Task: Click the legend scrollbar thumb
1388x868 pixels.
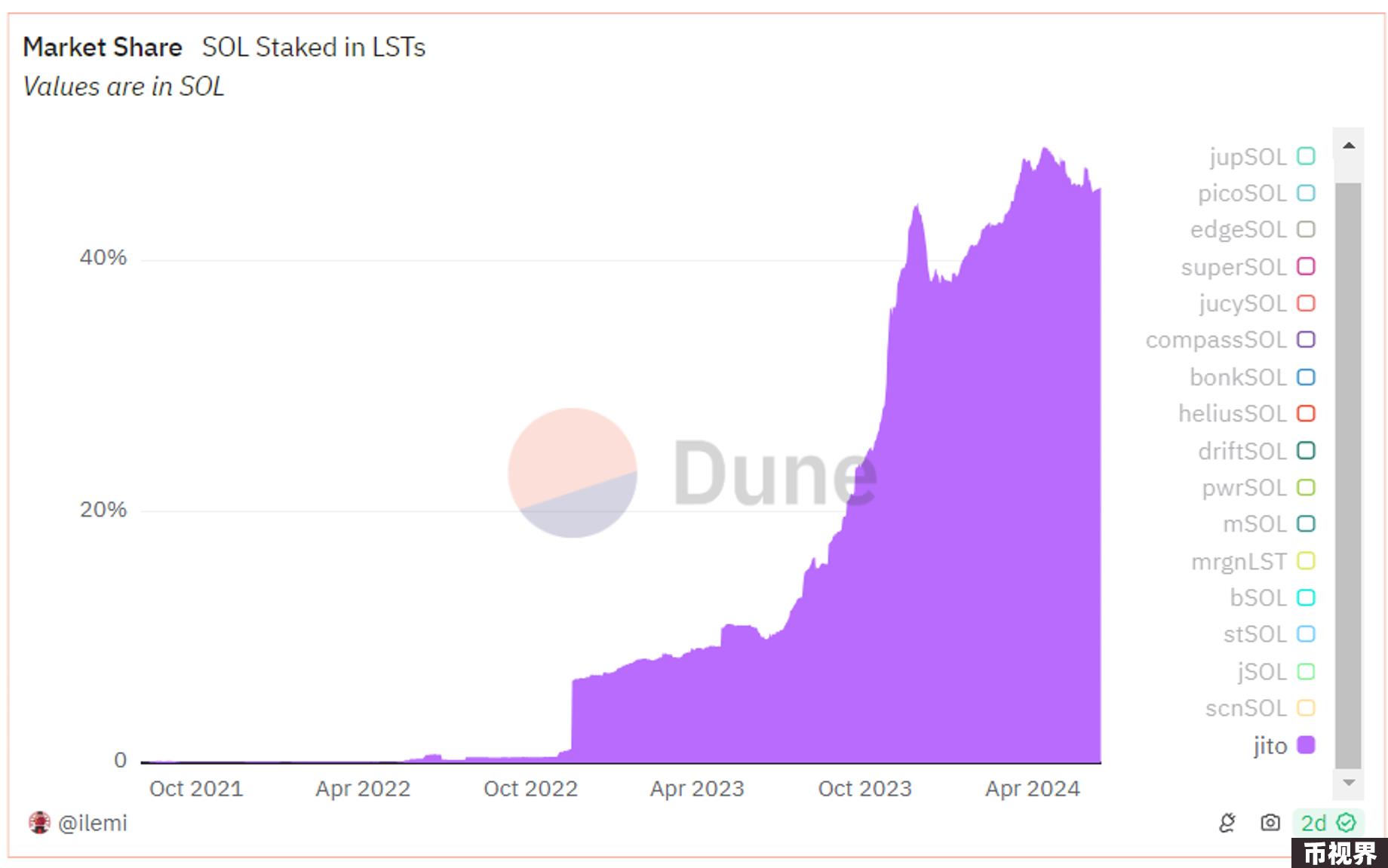Action: tap(1348, 475)
